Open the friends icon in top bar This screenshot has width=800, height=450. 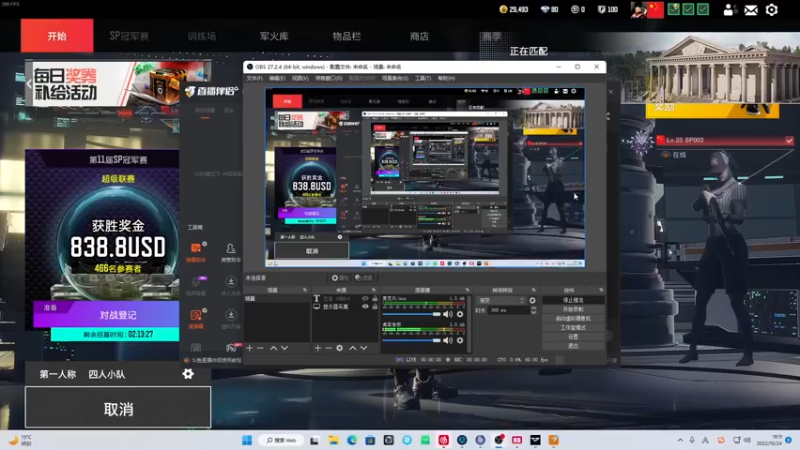coord(728,10)
